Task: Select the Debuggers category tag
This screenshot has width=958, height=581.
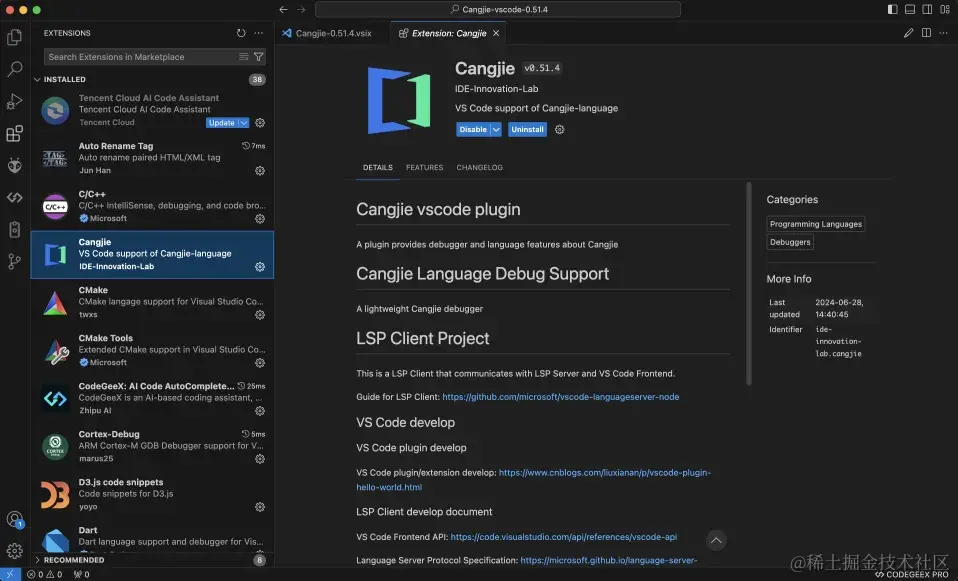Action: pyautogui.click(x=790, y=242)
